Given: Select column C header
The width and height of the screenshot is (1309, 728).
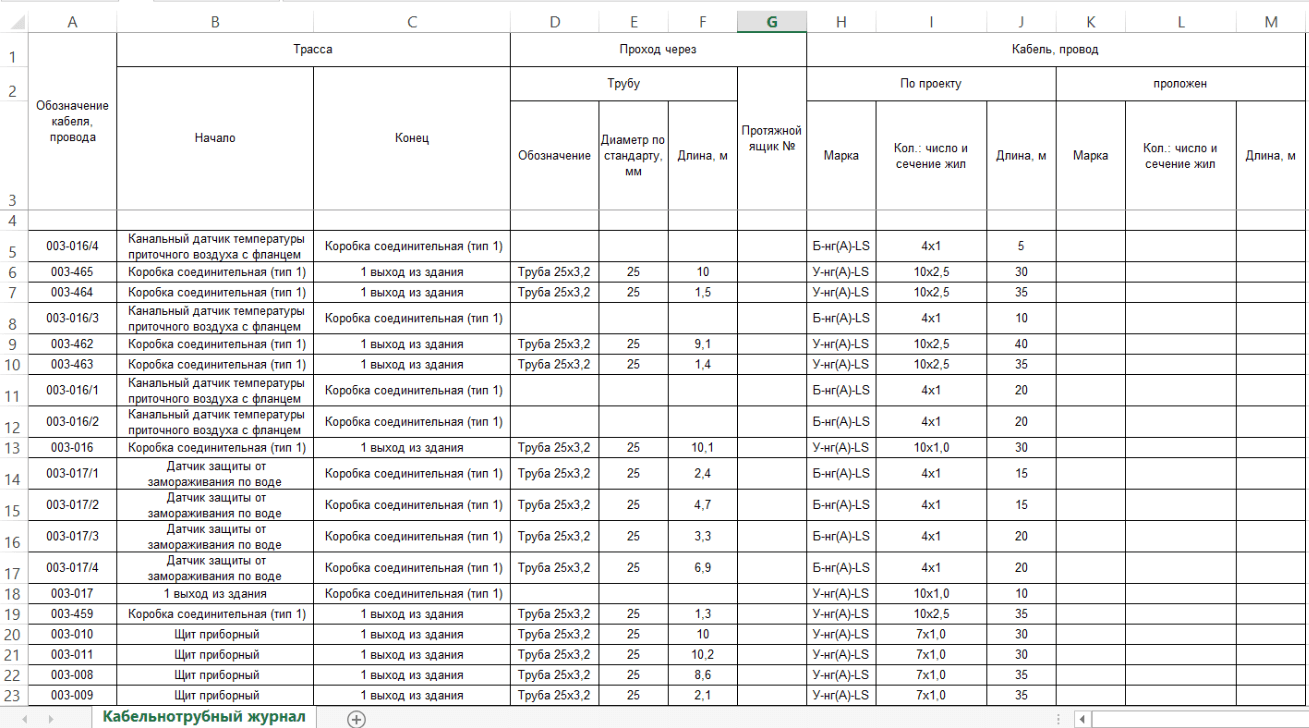Looking at the screenshot, I should [x=412, y=23].
